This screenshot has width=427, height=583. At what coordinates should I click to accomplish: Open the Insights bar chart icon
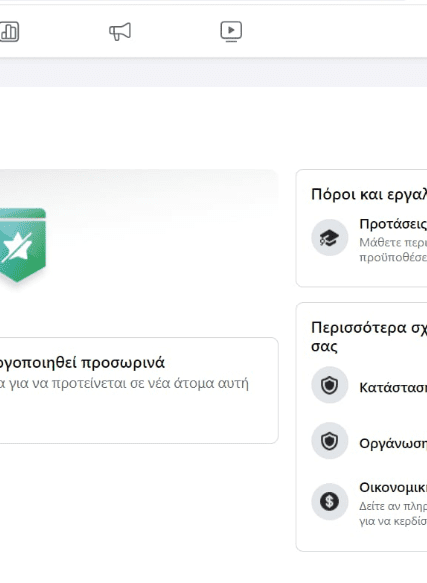[9, 32]
